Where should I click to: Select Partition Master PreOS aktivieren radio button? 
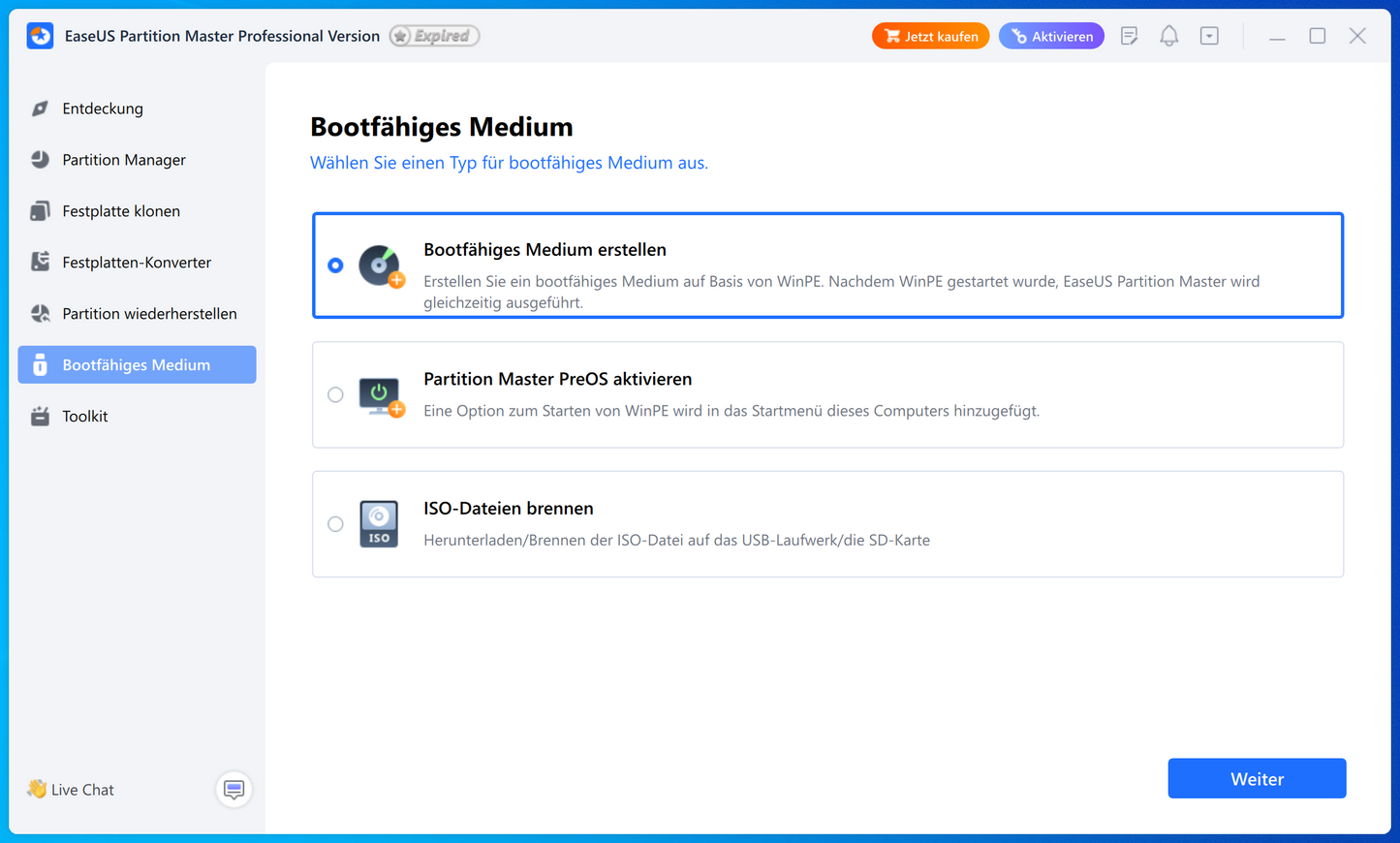335,394
